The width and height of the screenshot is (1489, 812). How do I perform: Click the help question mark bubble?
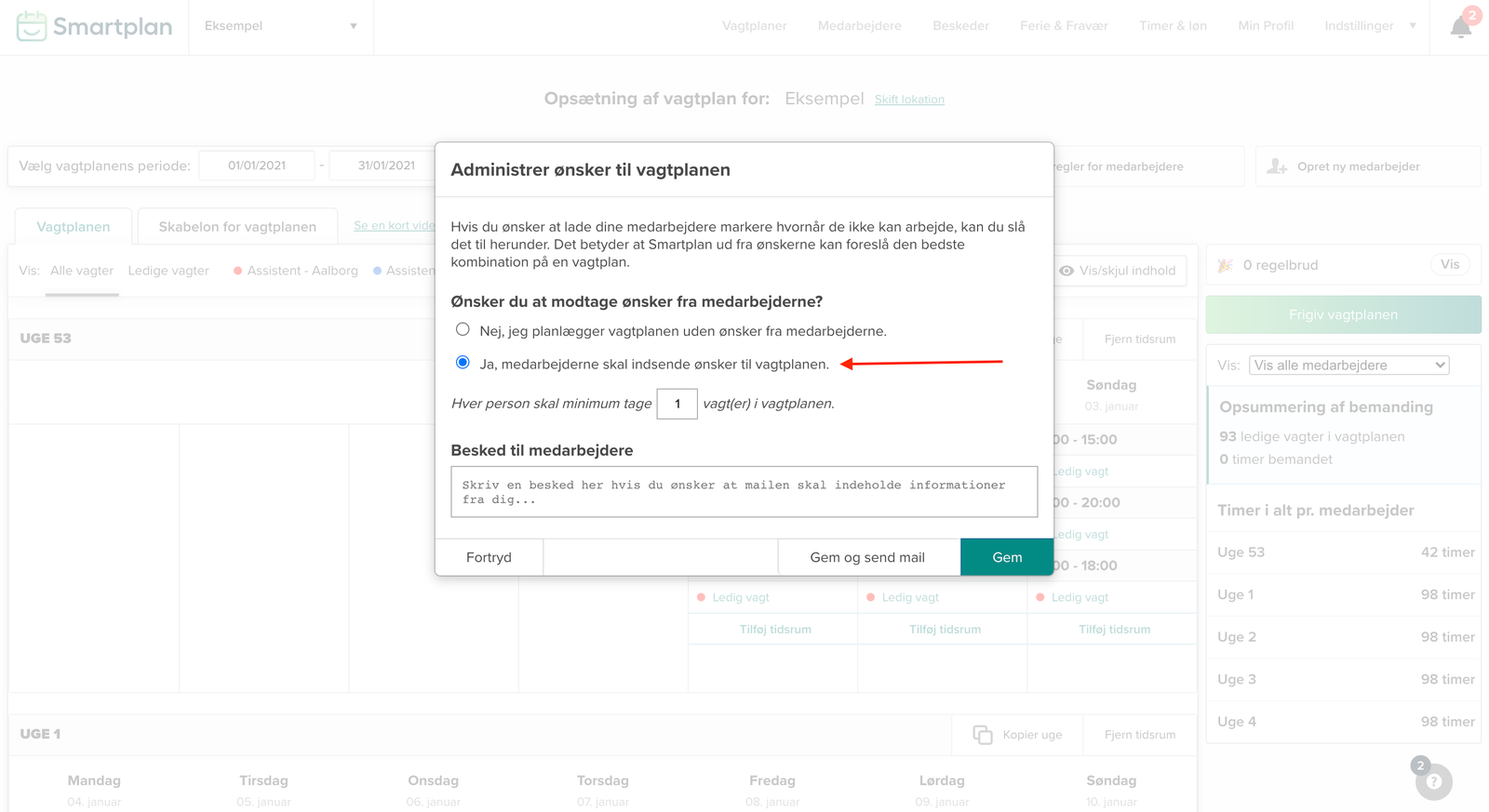point(1433,781)
